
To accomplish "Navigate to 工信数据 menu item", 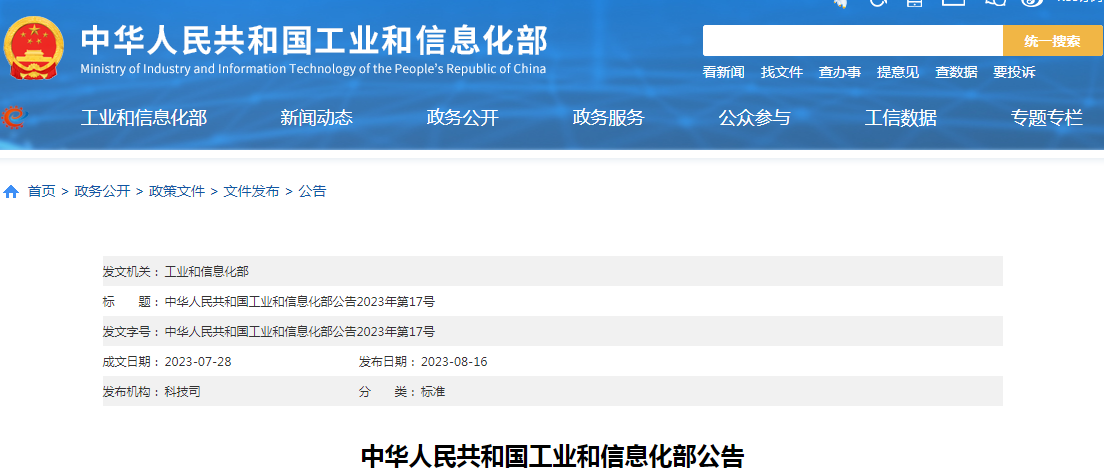I will click(x=901, y=118).
